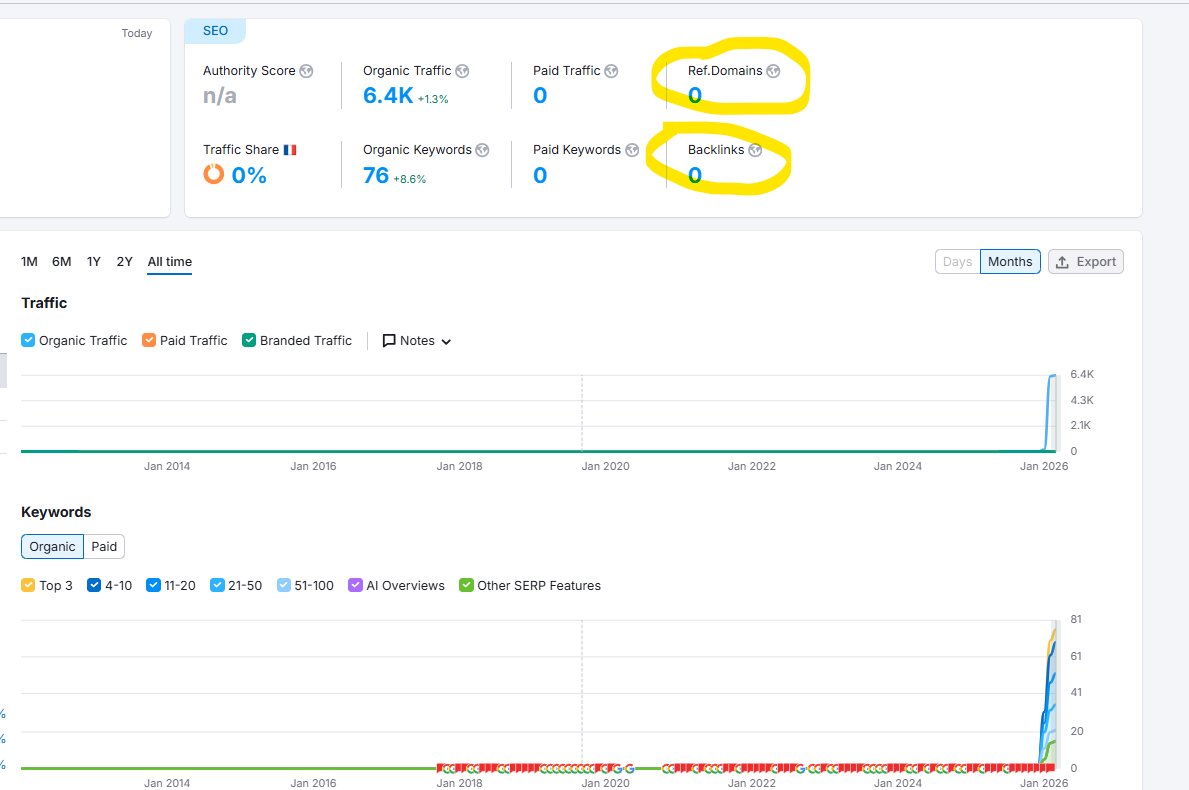Switch chart granularity to Days
1189x790 pixels.
(958, 262)
